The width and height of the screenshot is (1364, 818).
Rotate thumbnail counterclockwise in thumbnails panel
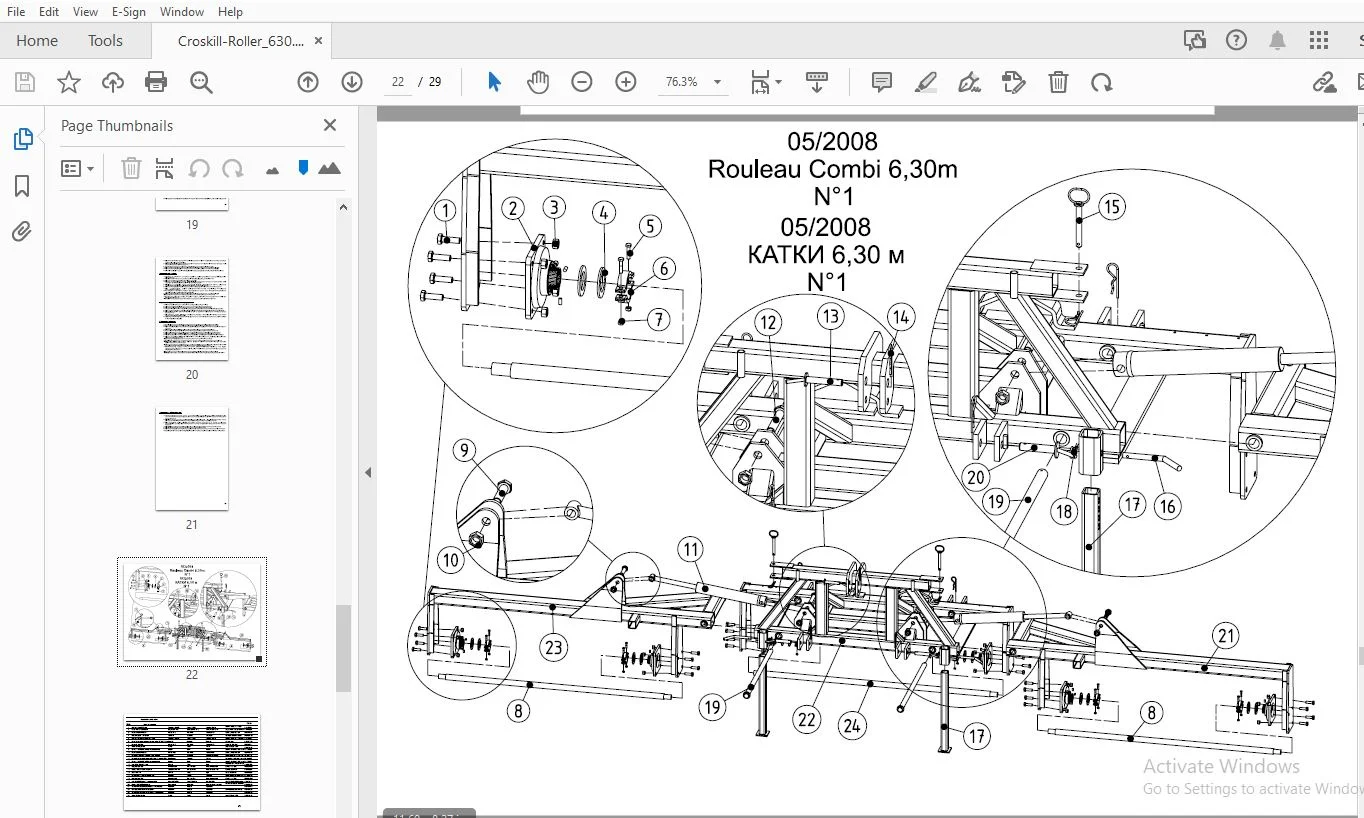(x=199, y=169)
